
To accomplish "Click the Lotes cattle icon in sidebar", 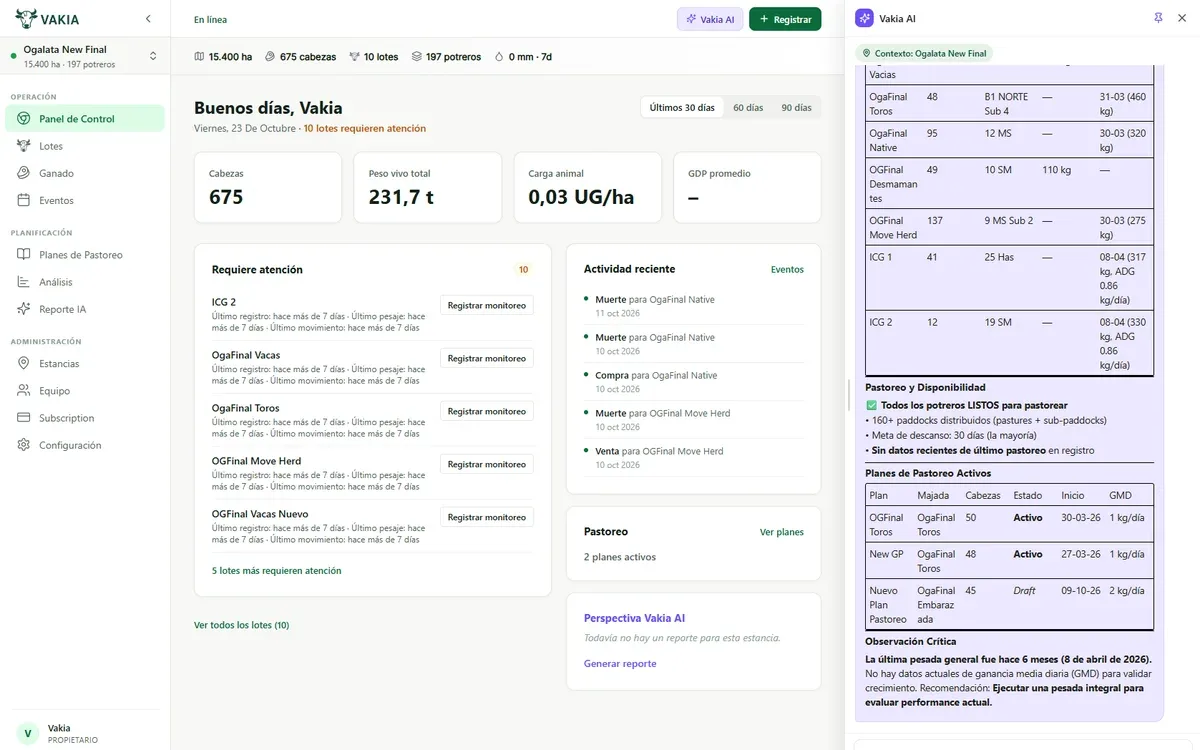I will coord(24,146).
